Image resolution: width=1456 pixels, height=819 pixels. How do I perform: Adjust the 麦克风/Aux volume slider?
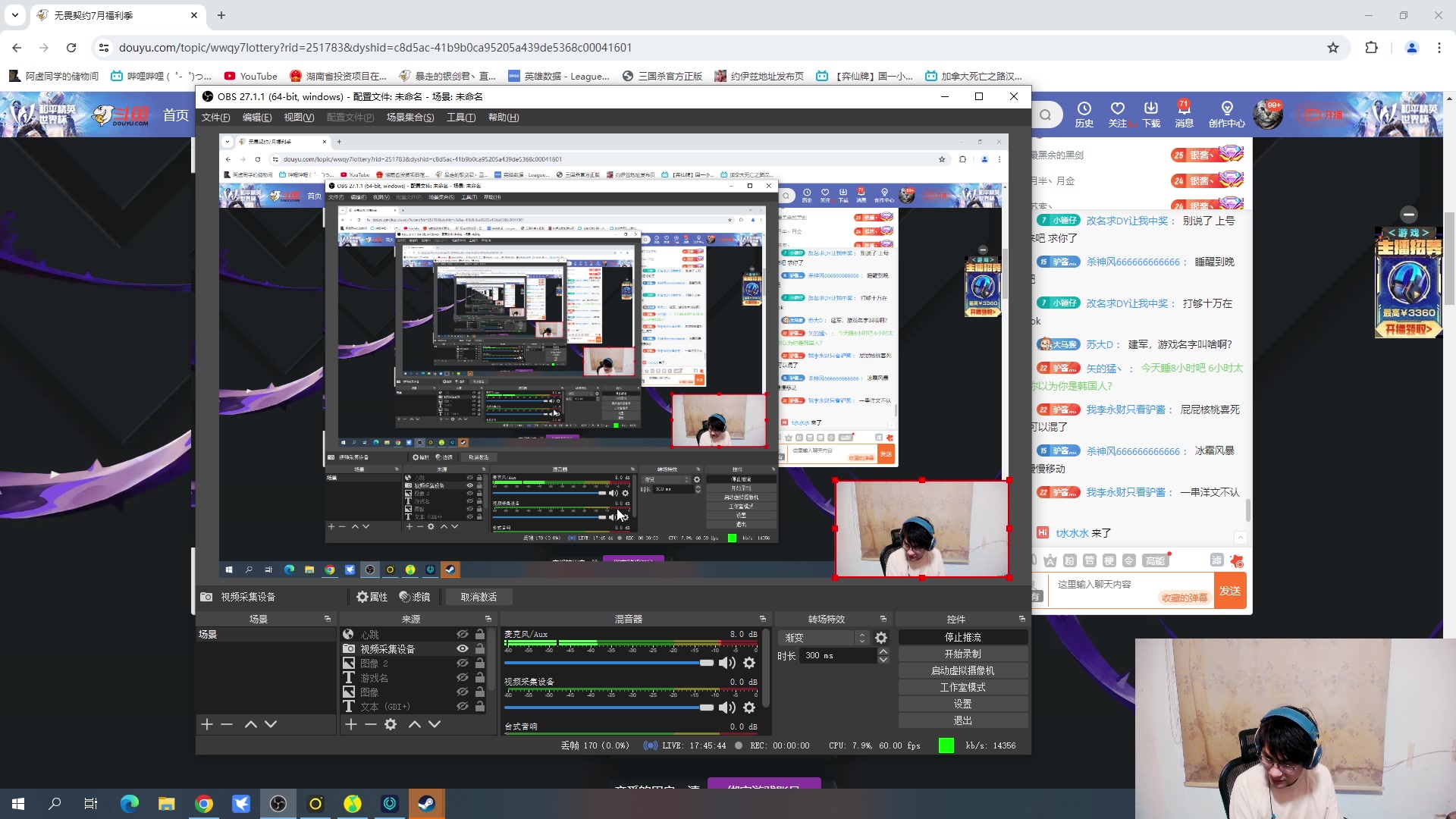click(x=706, y=663)
